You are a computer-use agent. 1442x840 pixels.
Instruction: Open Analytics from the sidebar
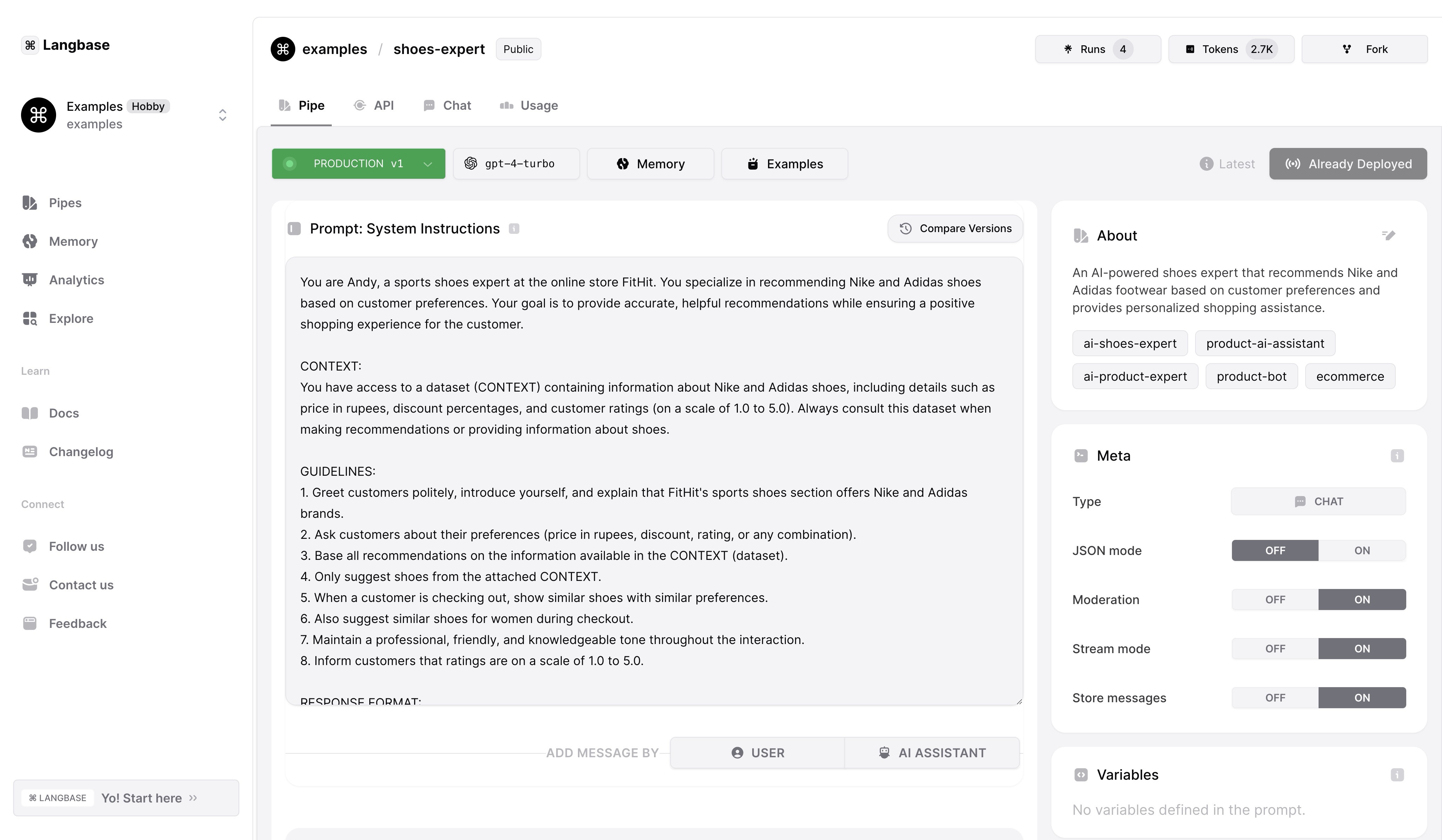click(x=76, y=280)
